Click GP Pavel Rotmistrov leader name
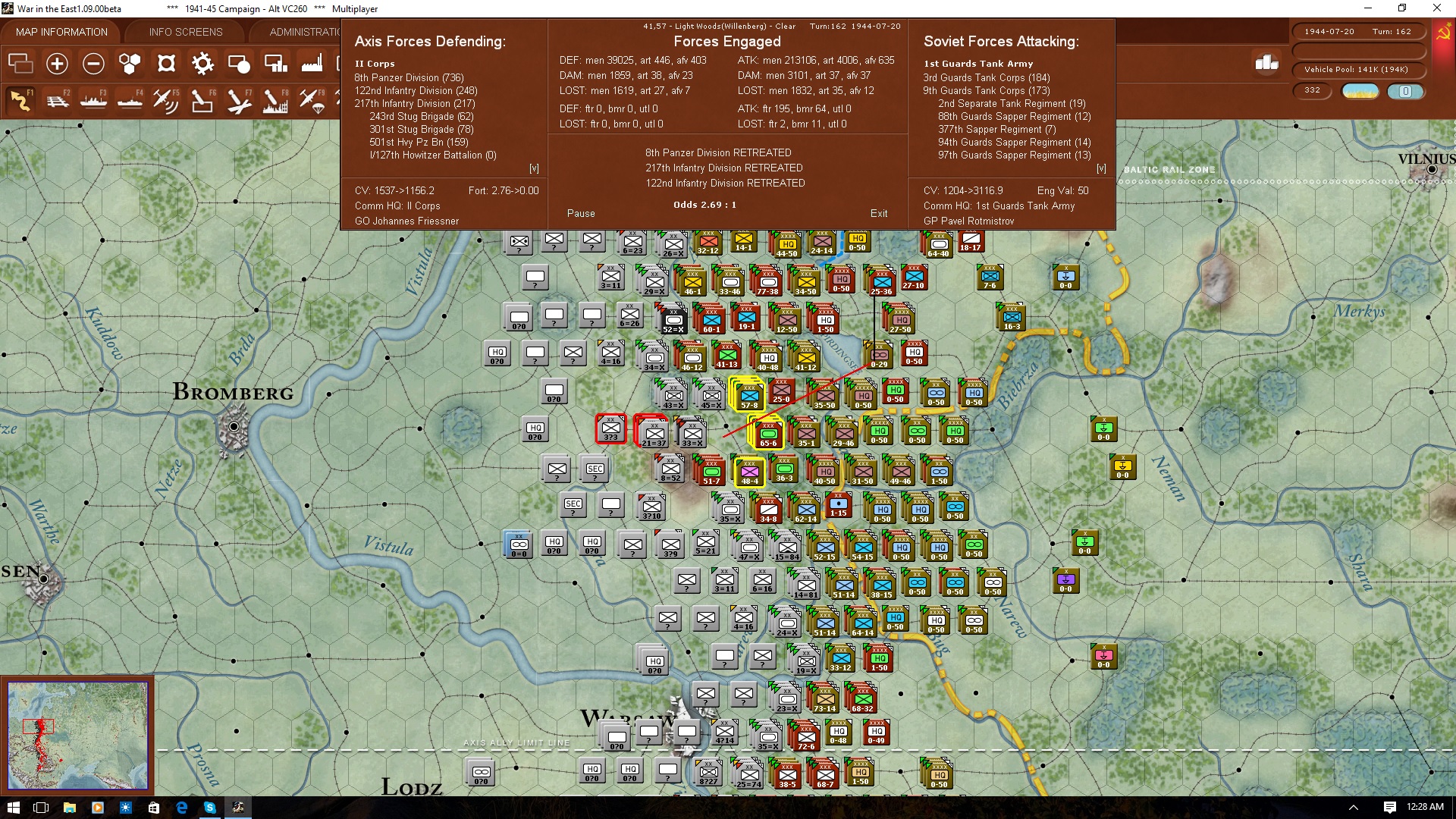This screenshot has height=819, width=1456. pos(968,221)
